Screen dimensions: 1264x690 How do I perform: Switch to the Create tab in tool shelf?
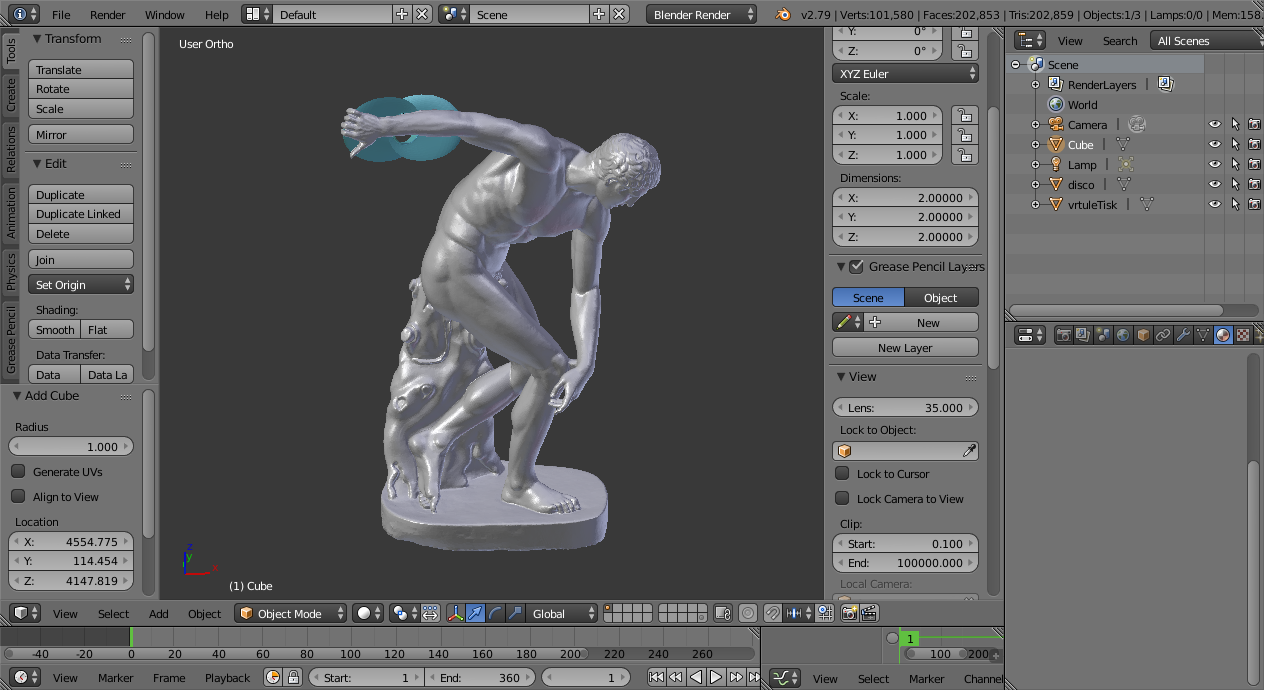11,95
